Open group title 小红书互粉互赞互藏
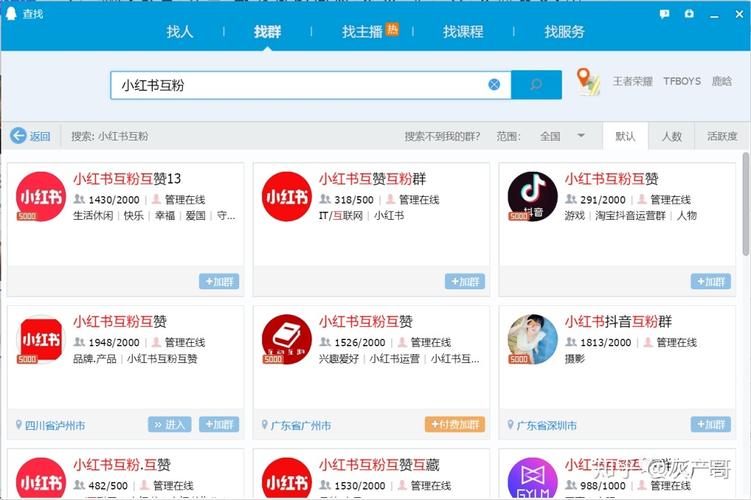 pyautogui.click(x=379, y=465)
